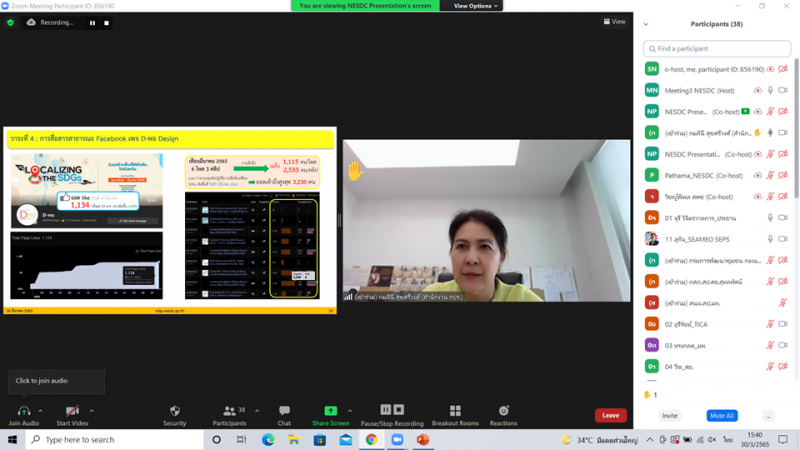Open the Participants list icon
The width and height of the screenshot is (800, 450).
click(x=229, y=411)
